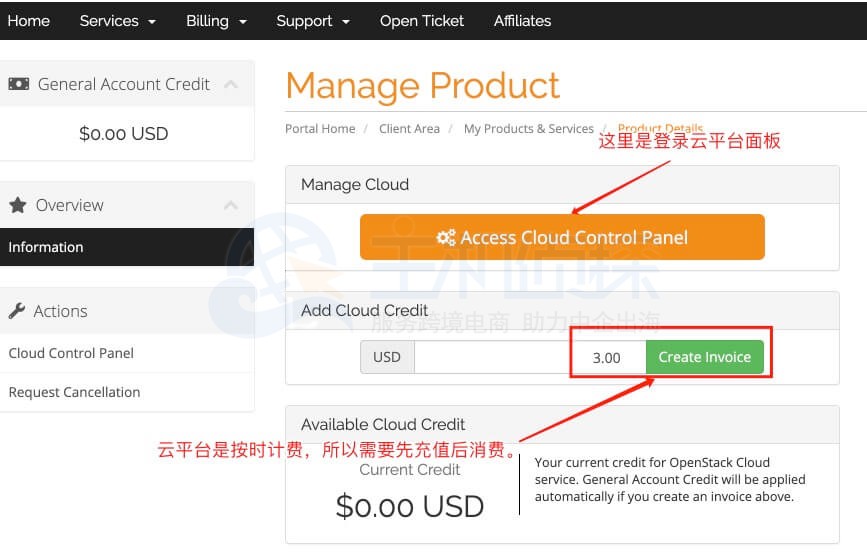Expand the Billing dropdown menu
Screen dimensions: 867x557
pyautogui.click(x=214, y=20)
